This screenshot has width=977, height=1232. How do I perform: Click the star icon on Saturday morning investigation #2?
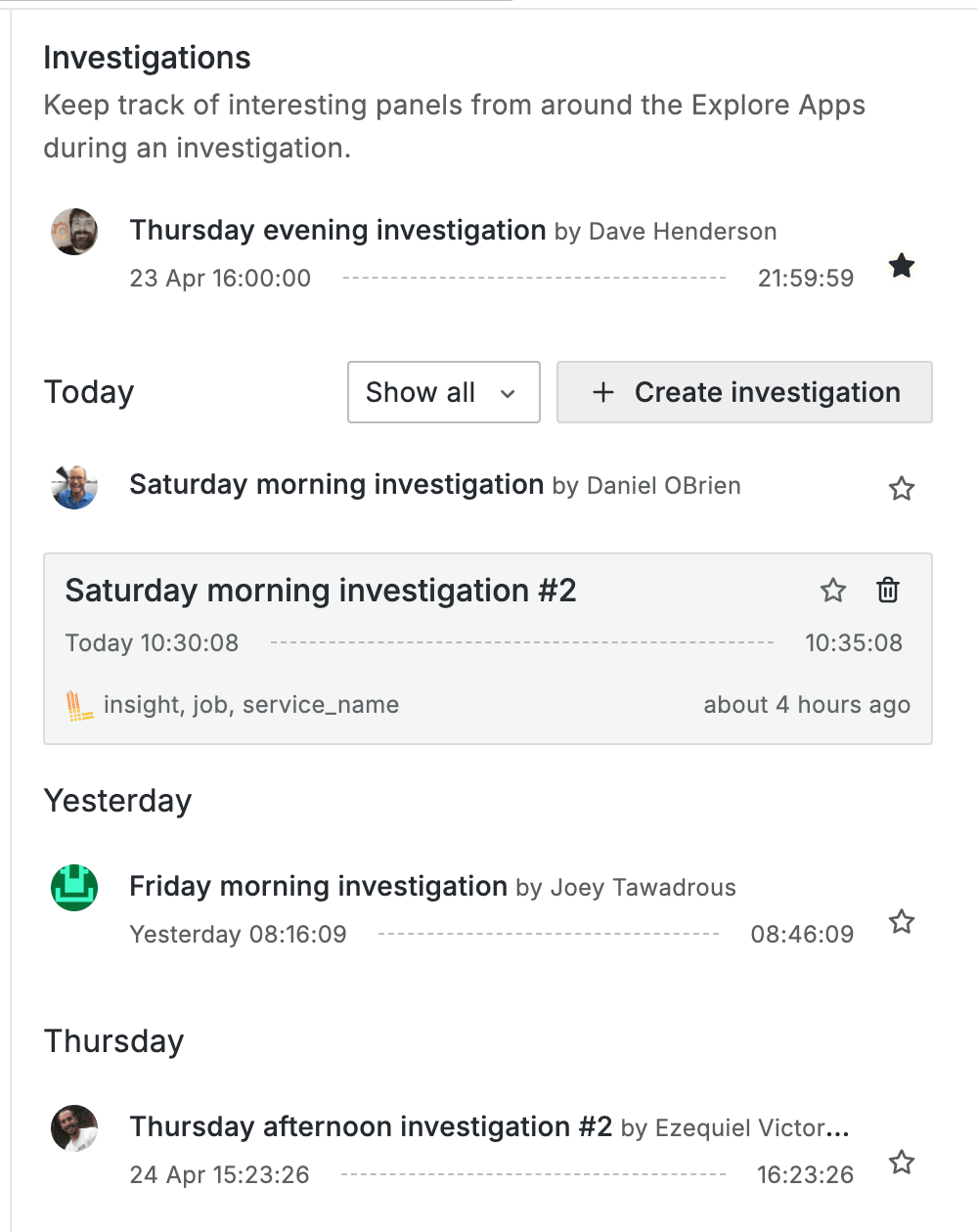tap(832, 590)
